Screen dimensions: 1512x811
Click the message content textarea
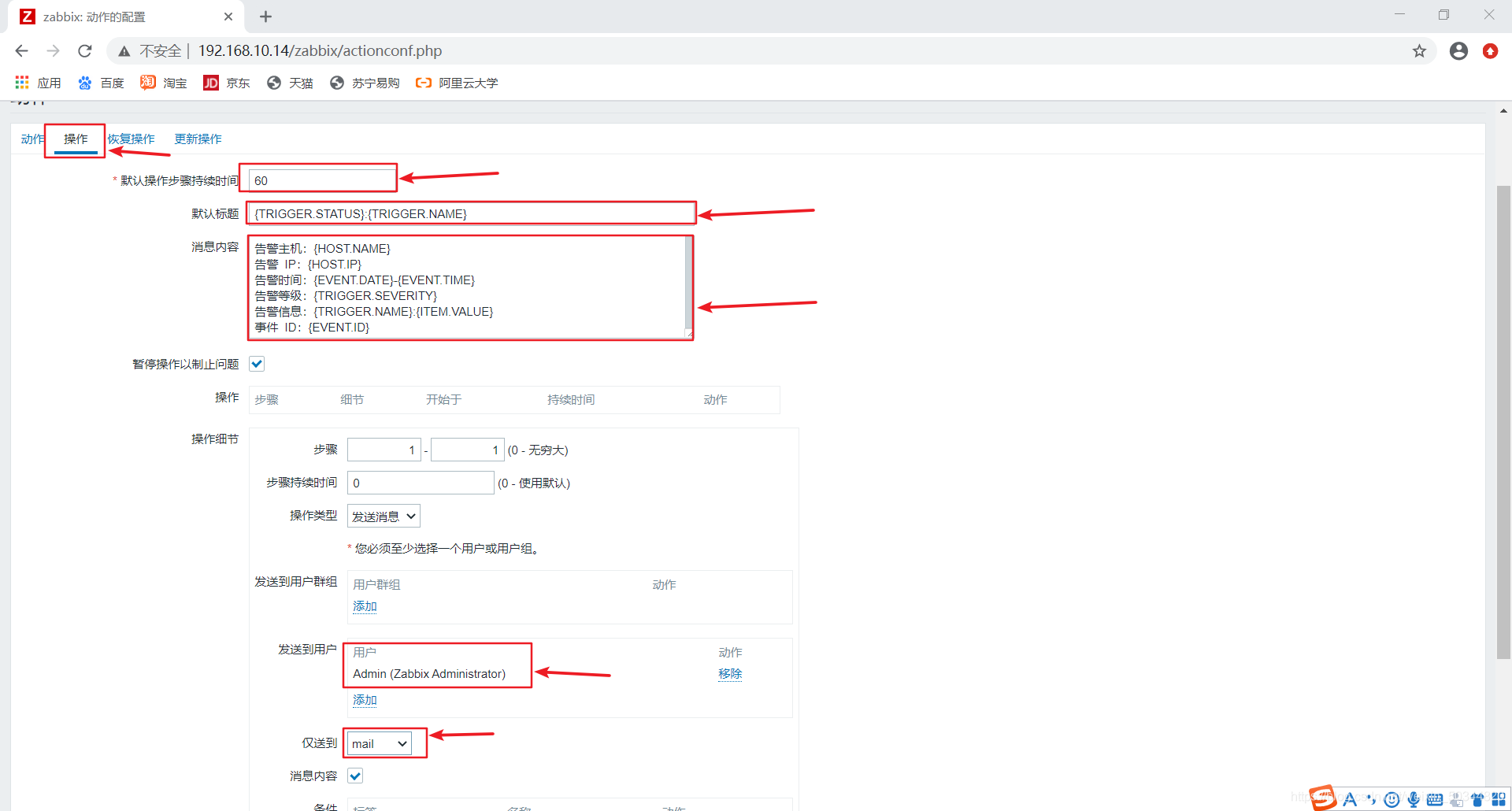[x=471, y=287]
